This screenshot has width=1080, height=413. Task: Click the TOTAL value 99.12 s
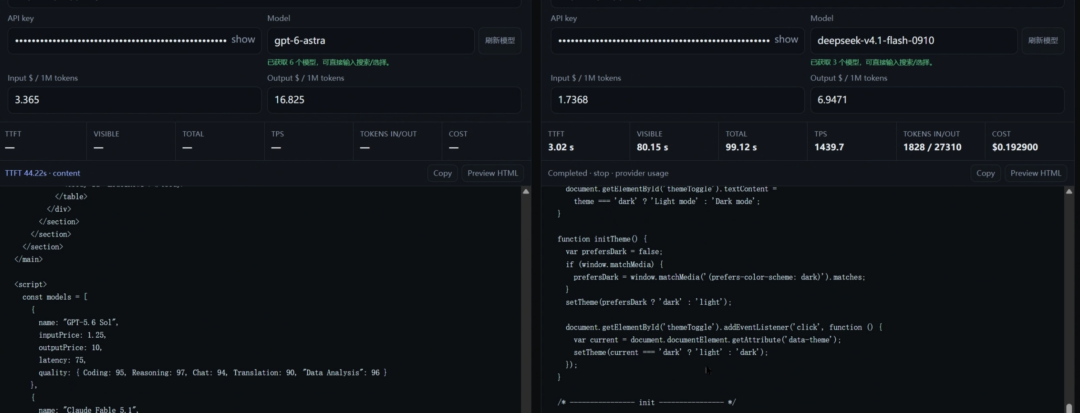741,147
